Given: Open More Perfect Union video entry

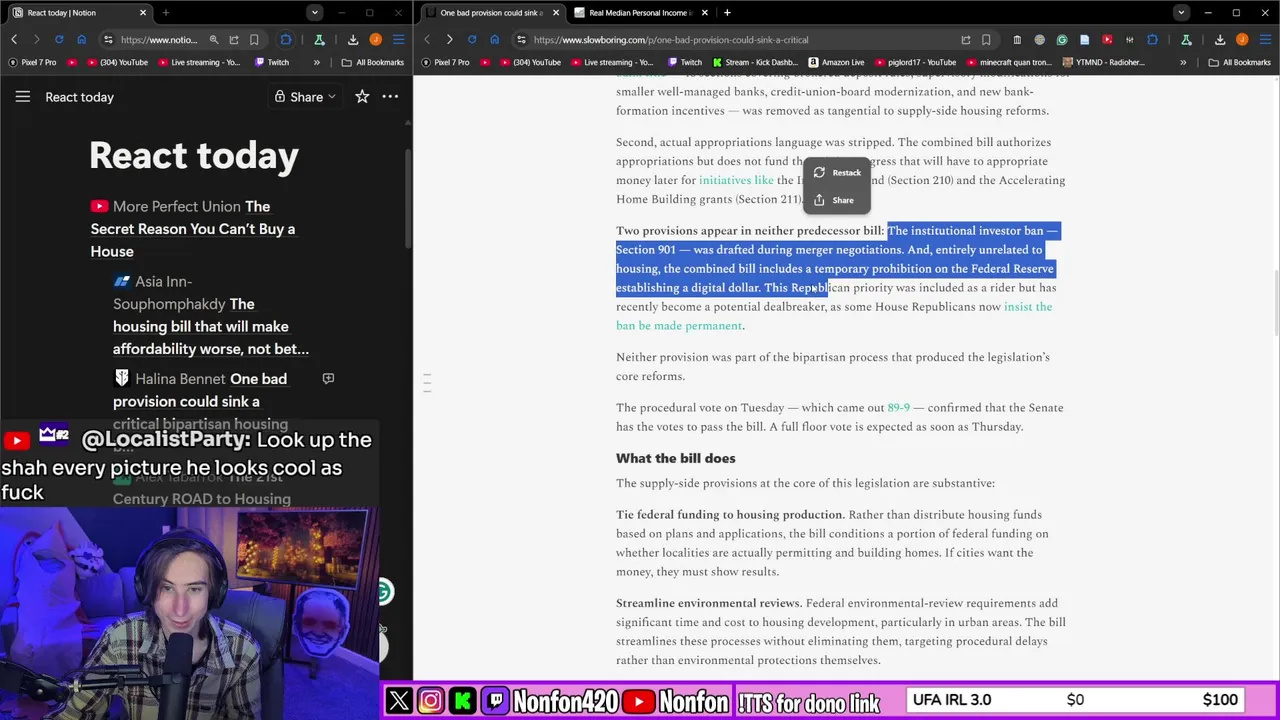Looking at the screenshot, I should 192,229.
